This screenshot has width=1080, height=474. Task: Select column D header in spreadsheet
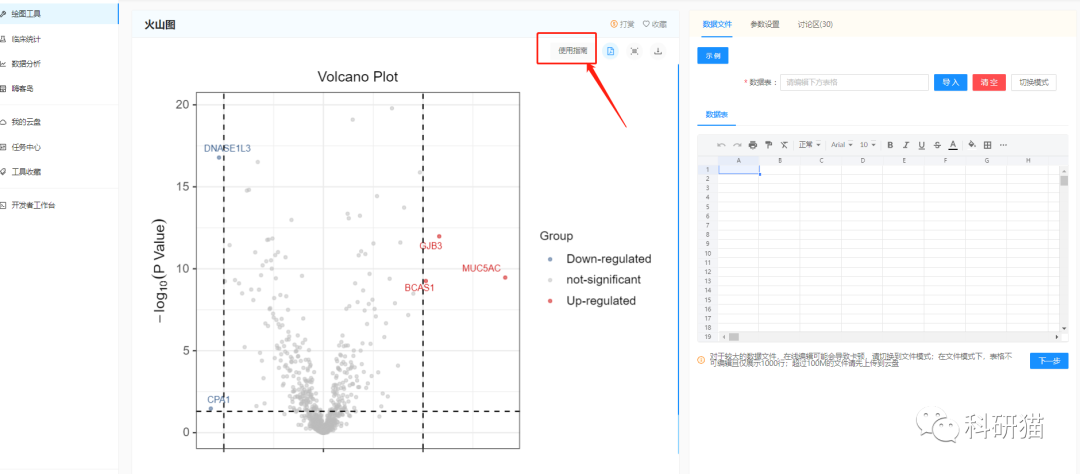click(862, 161)
